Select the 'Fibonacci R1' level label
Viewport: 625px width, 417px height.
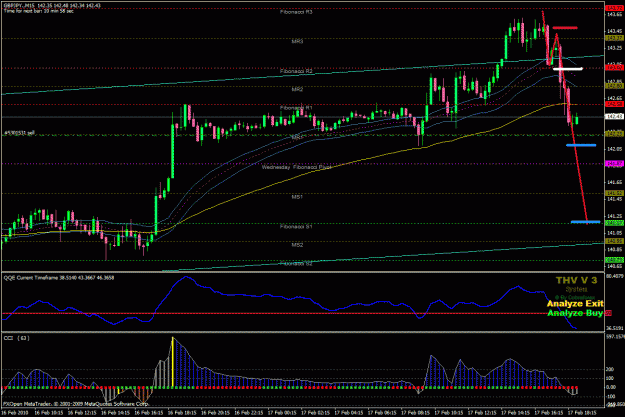[297, 108]
